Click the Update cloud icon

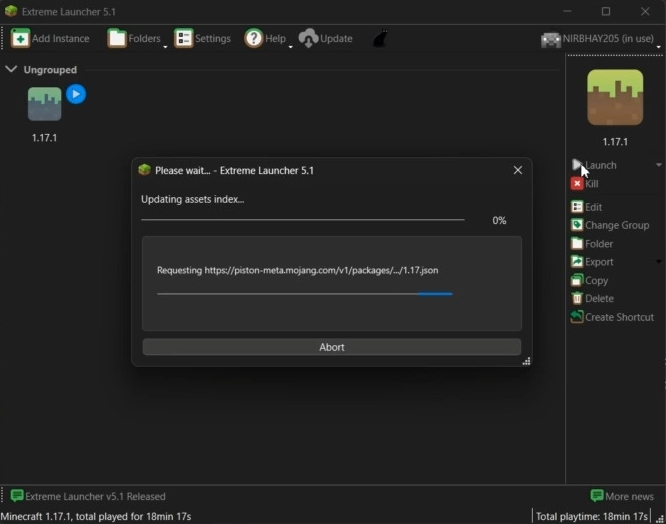[308, 38]
